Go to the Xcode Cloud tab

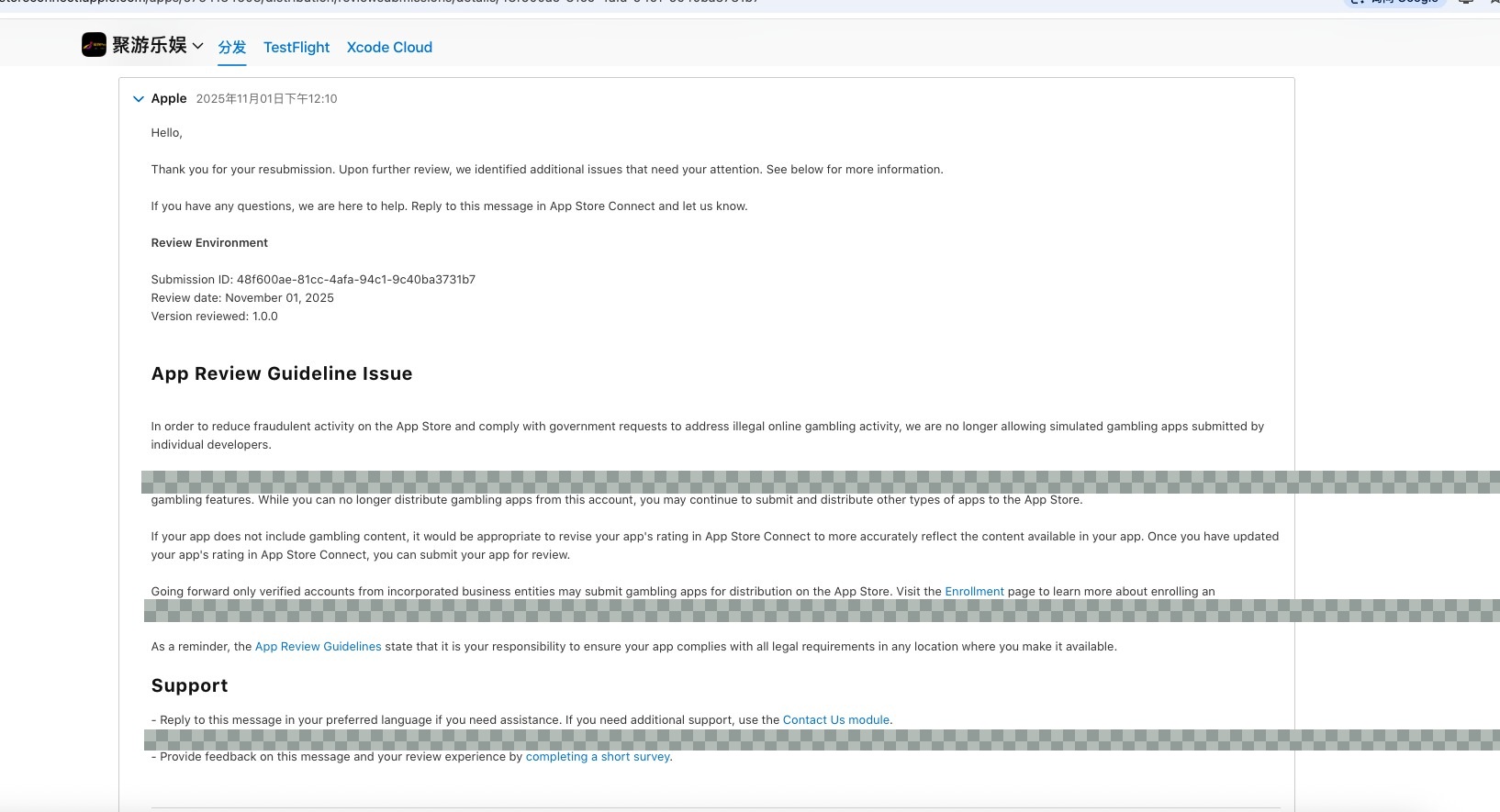tap(389, 47)
